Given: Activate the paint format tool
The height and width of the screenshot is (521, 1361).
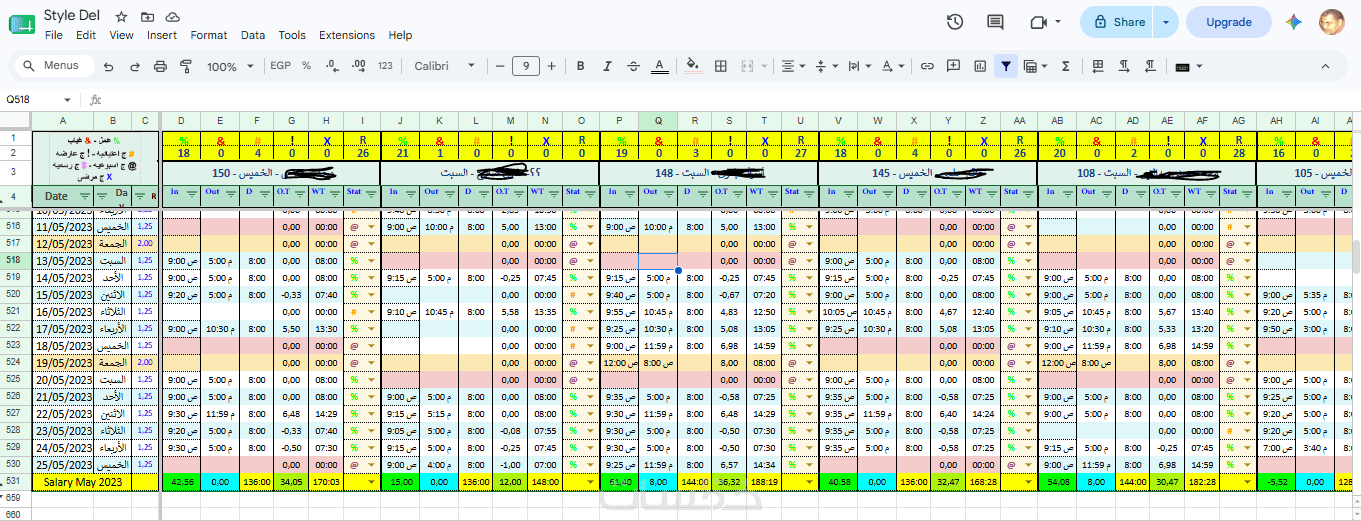Looking at the screenshot, I should [x=185, y=66].
